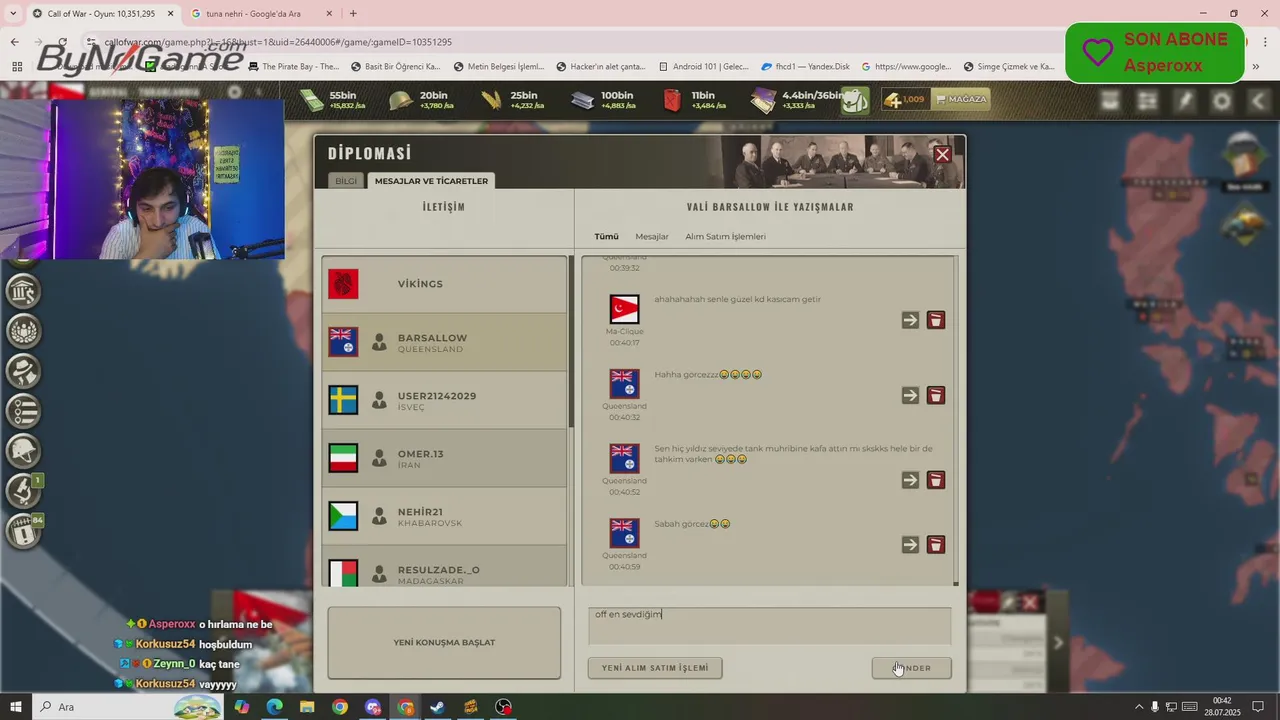
Task: Delete the 'Sabah görcez' message
Action: pos(936,545)
